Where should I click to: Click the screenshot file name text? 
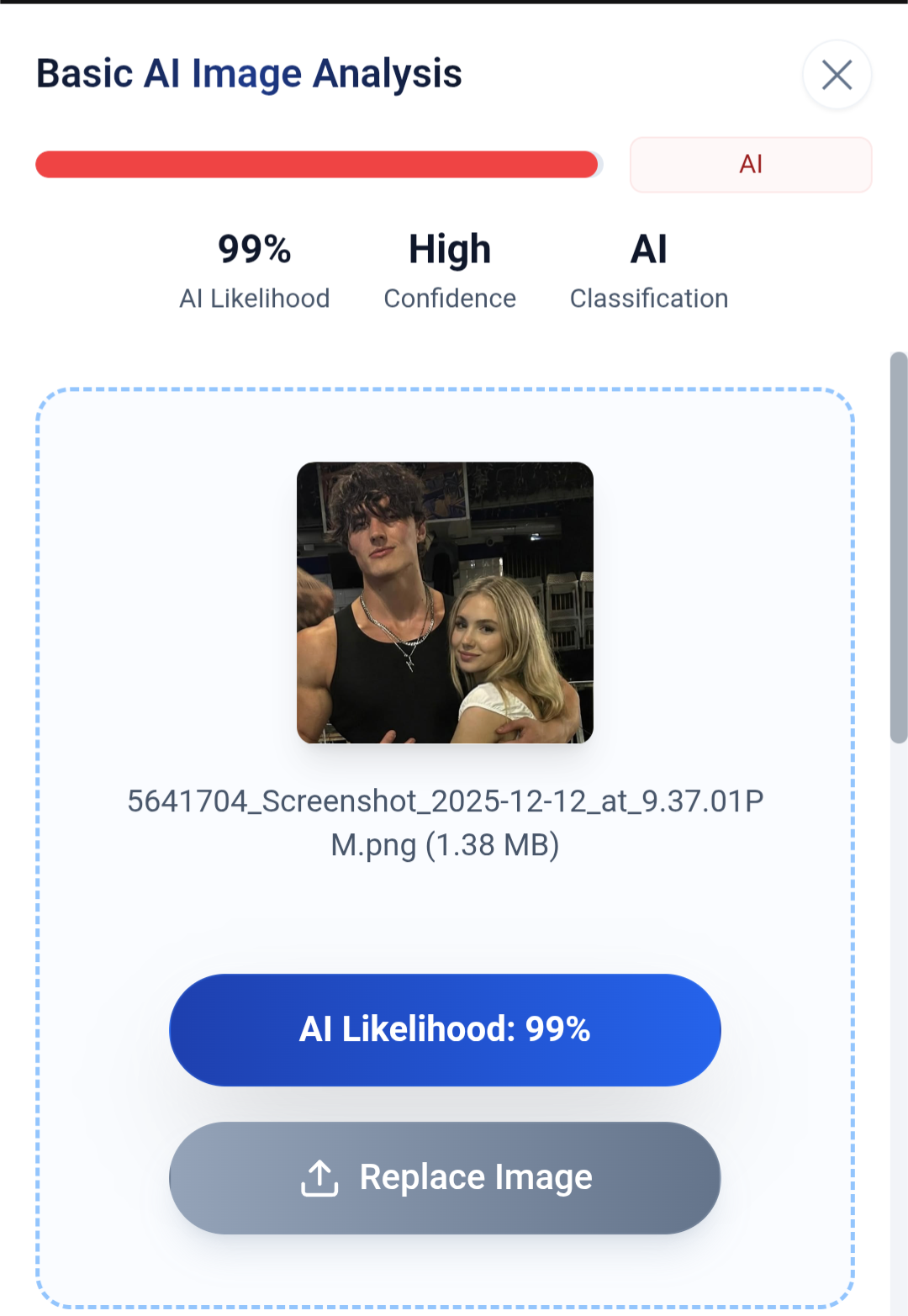point(445,801)
